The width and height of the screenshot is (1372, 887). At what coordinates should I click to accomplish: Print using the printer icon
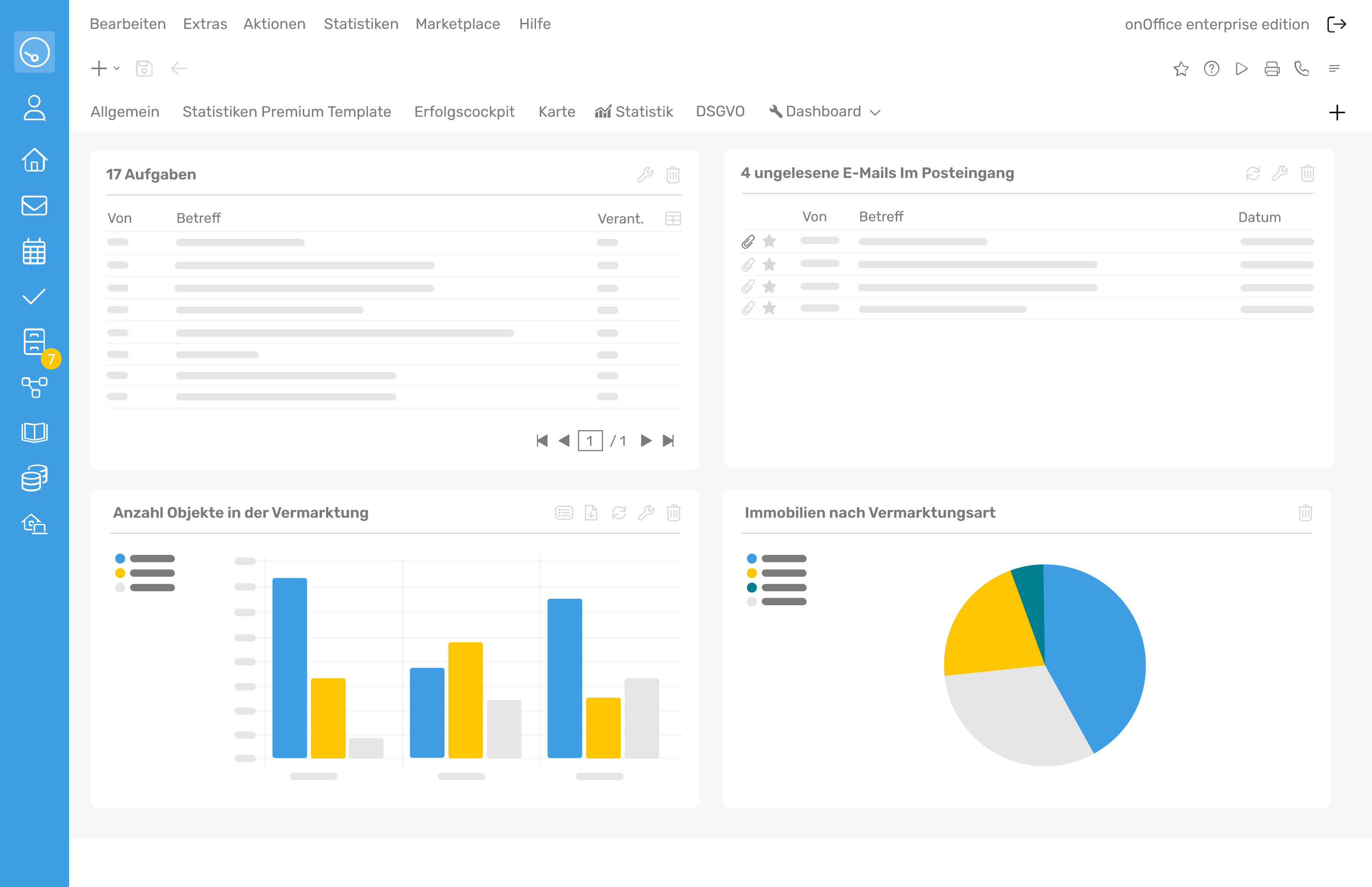pyautogui.click(x=1272, y=69)
